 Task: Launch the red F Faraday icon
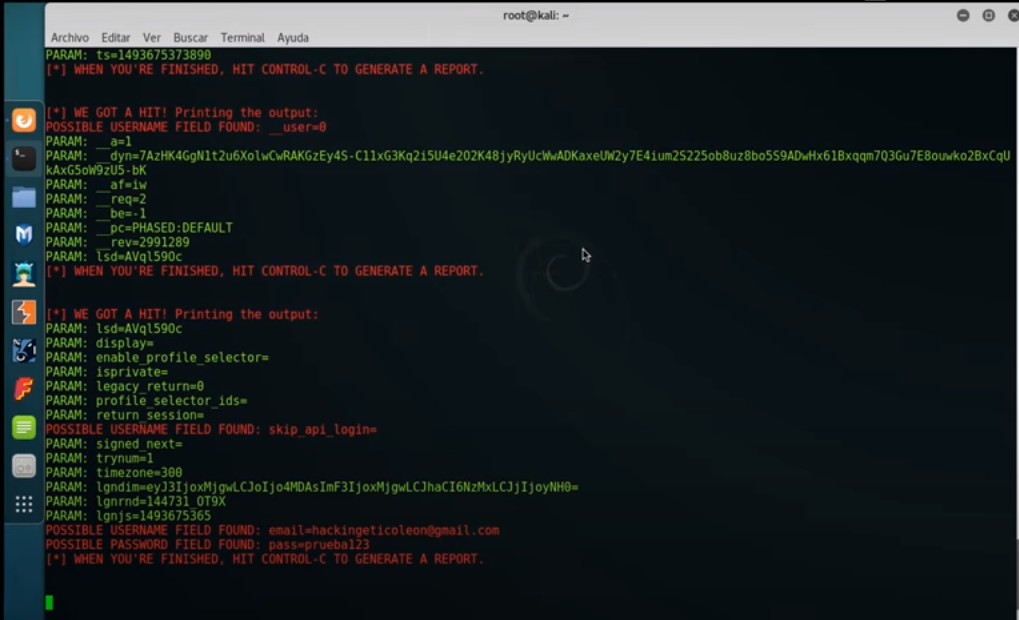pyautogui.click(x=24, y=389)
